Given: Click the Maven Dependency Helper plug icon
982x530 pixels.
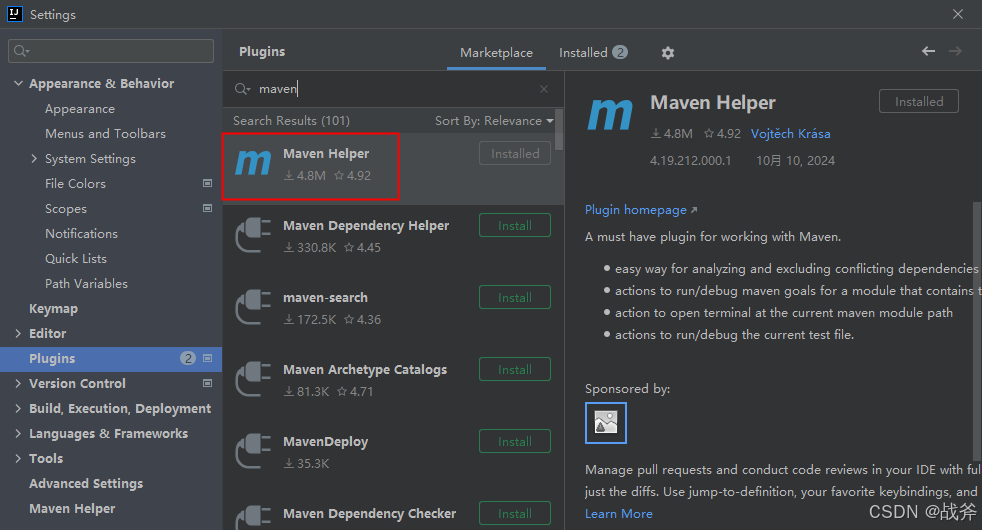Looking at the screenshot, I should (x=253, y=236).
